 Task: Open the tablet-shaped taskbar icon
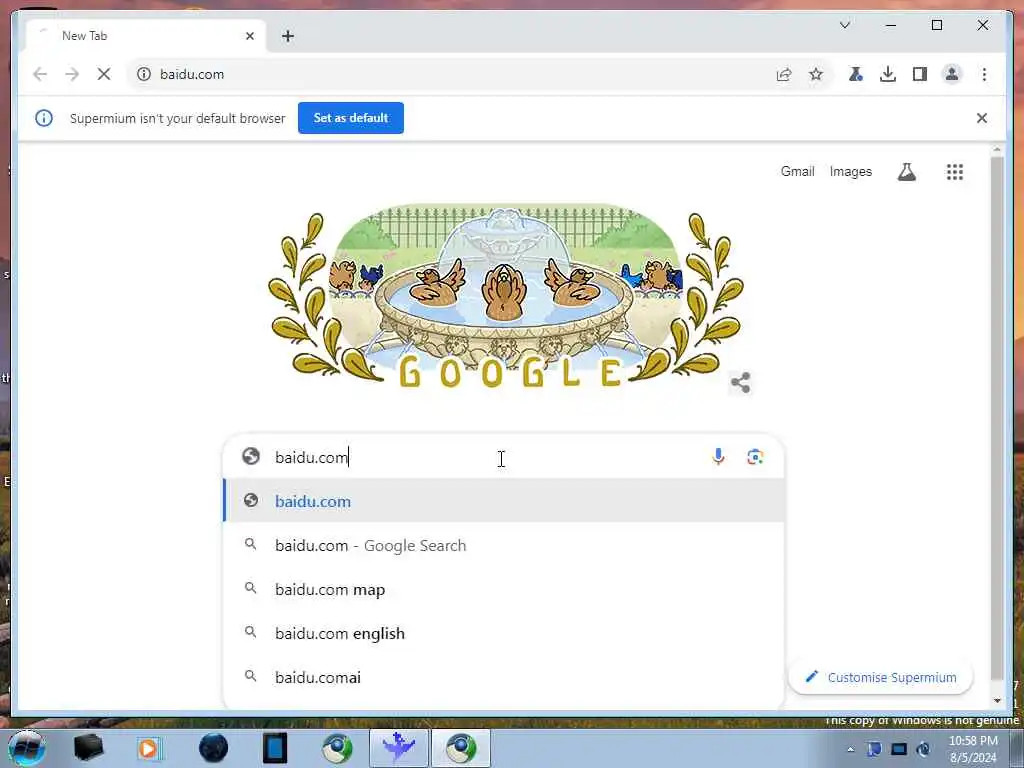[x=275, y=748]
